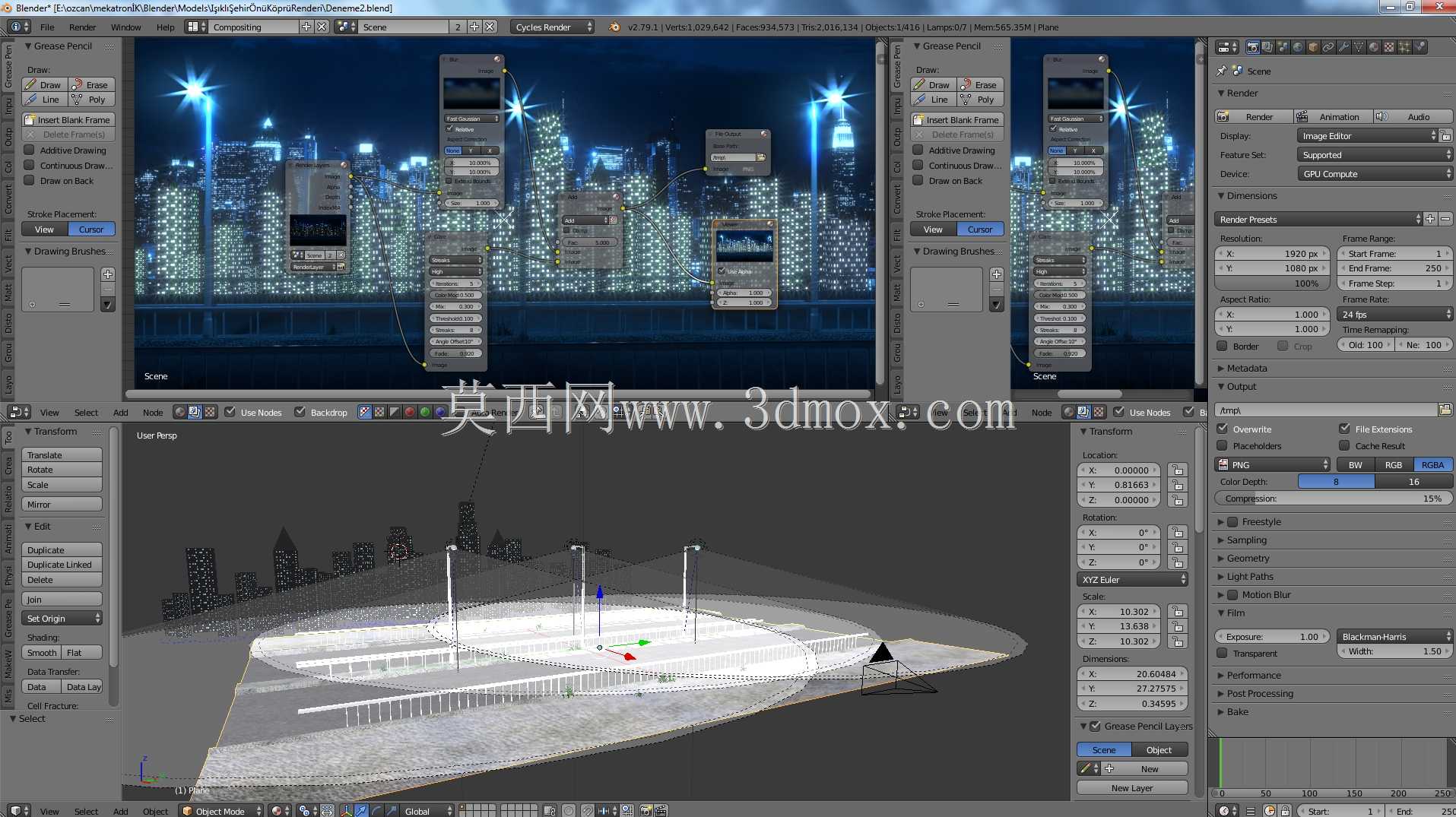
Task: Click the Blender logo icon in info header
Action: tap(614, 27)
